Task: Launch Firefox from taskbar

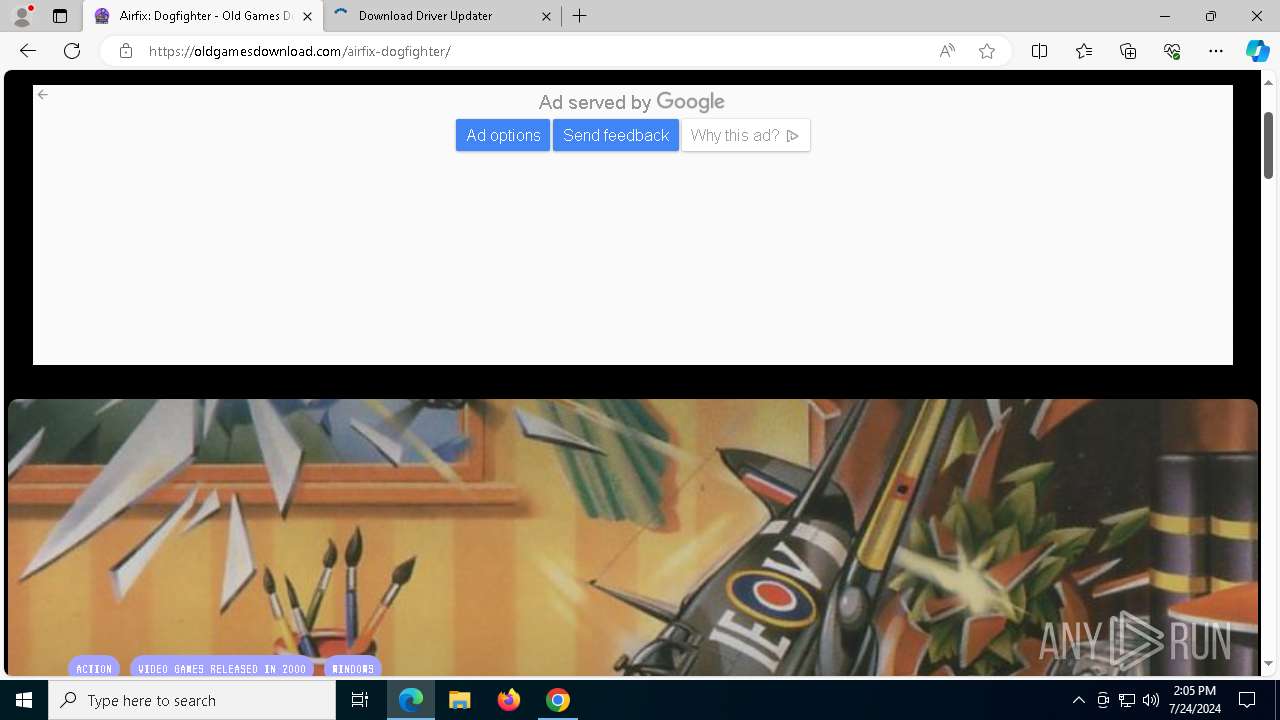Action: pos(509,700)
